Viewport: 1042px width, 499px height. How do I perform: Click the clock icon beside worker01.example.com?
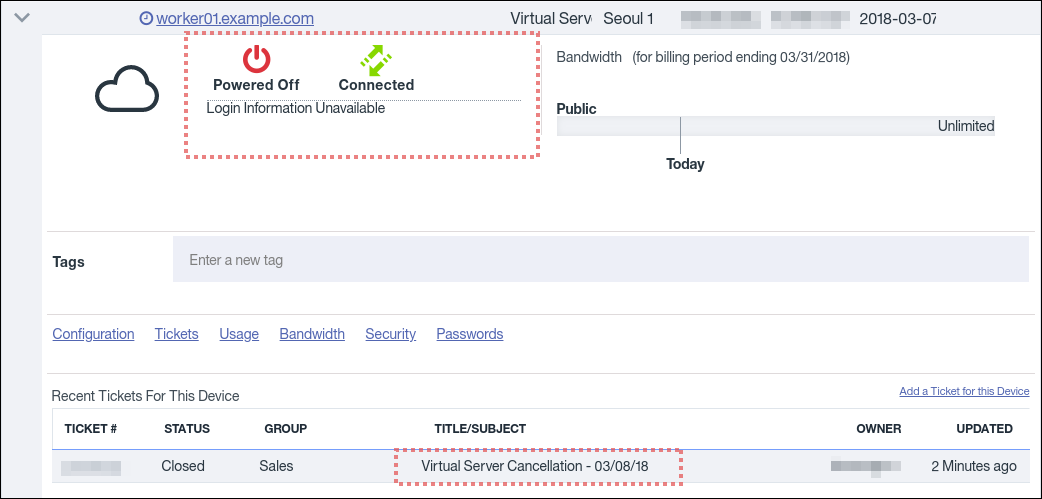pos(146,19)
